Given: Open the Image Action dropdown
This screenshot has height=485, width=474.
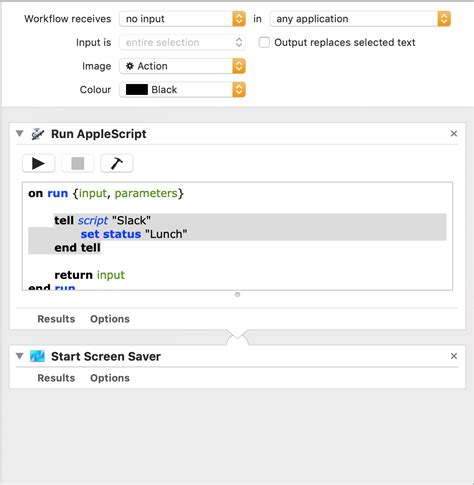Looking at the screenshot, I should tap(182, 66).
